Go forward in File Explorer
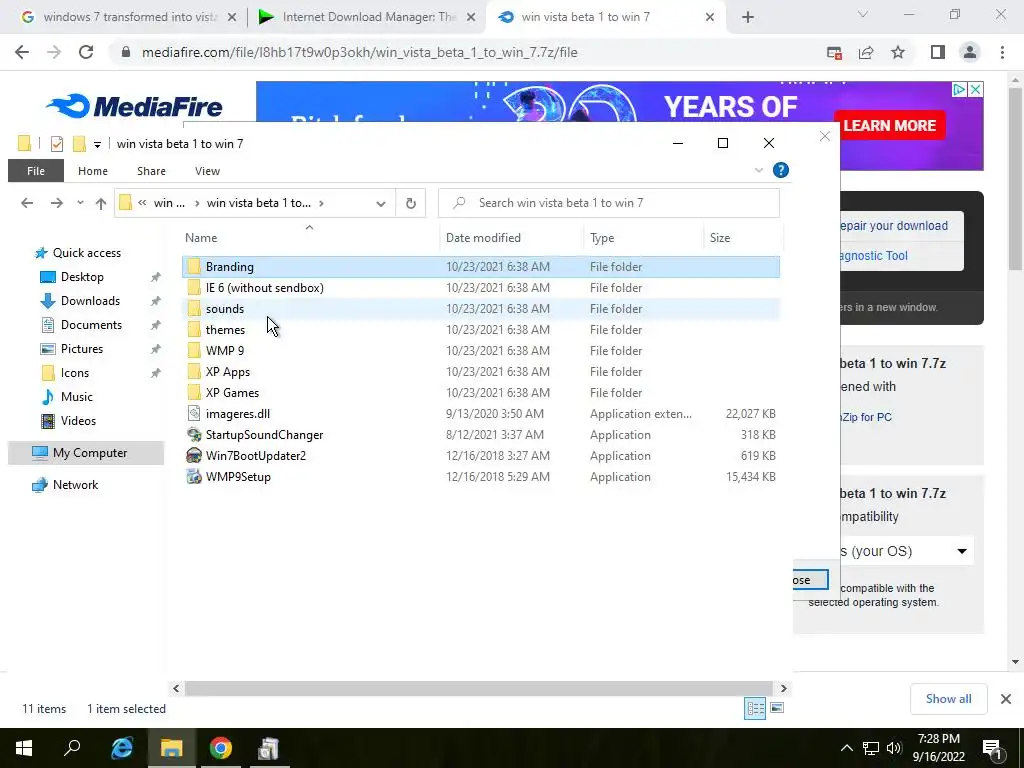This screenshot has width=1024, height=768. [57, 203]
